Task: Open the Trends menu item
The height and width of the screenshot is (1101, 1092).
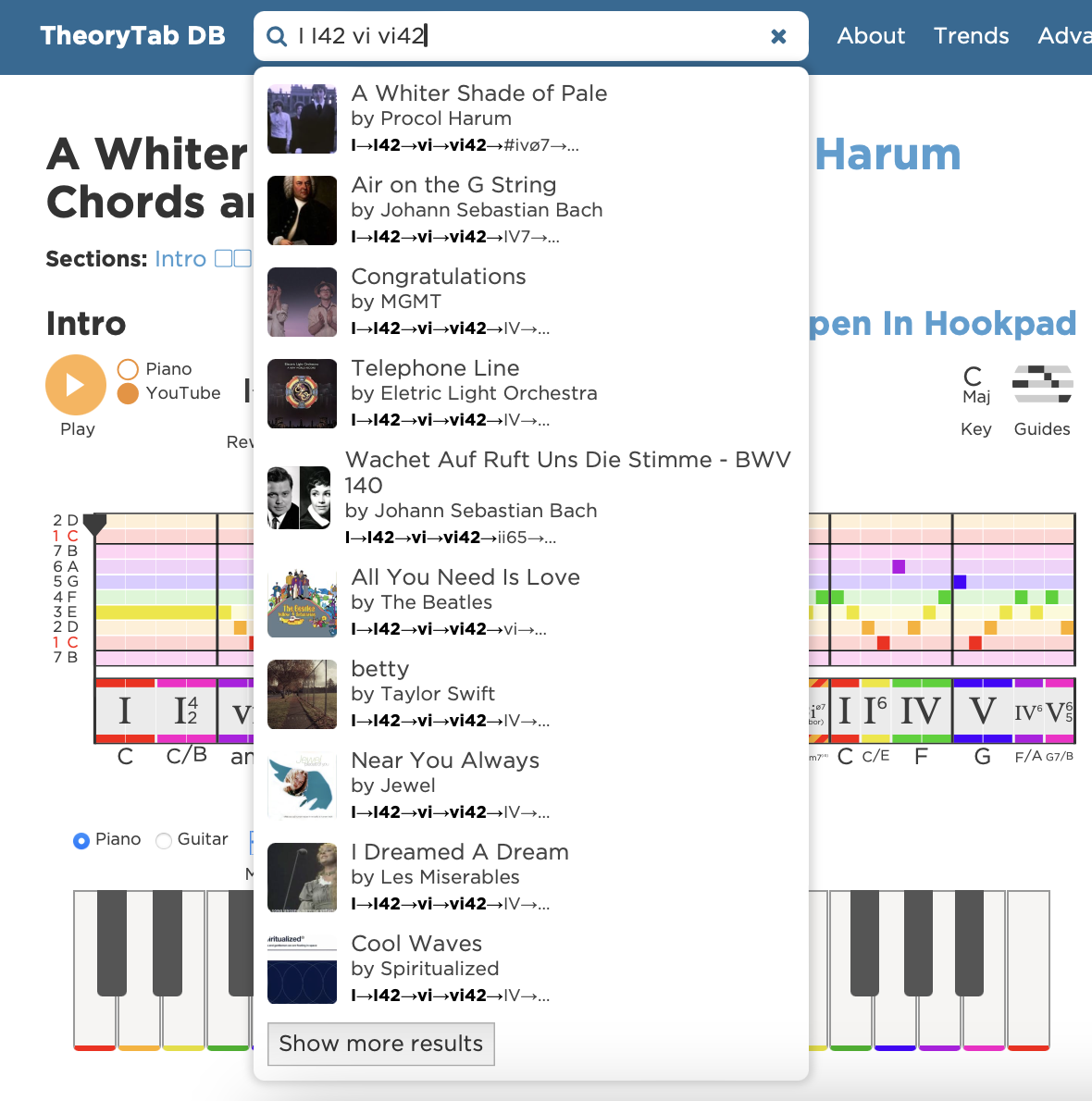Action: [971, 36]
